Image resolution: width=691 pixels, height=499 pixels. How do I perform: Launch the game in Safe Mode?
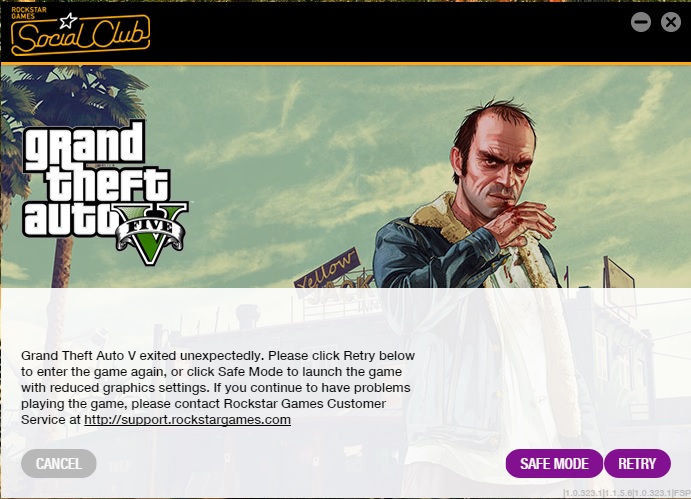pyautogui.click(x=554, y=463)
